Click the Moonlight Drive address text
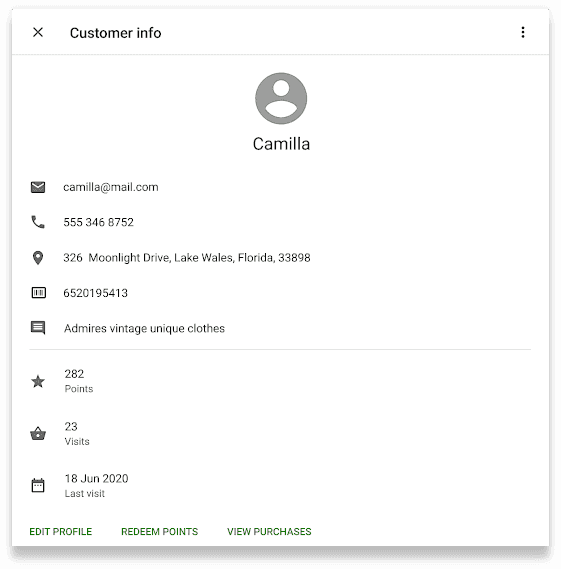Viewport: 561px width, 569px height. click(187, 258)
